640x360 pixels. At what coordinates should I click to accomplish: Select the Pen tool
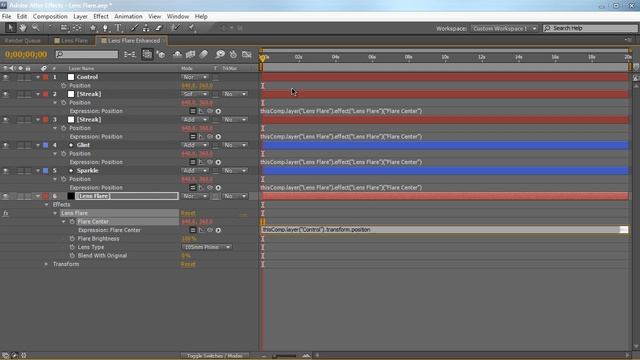point(105,28)
